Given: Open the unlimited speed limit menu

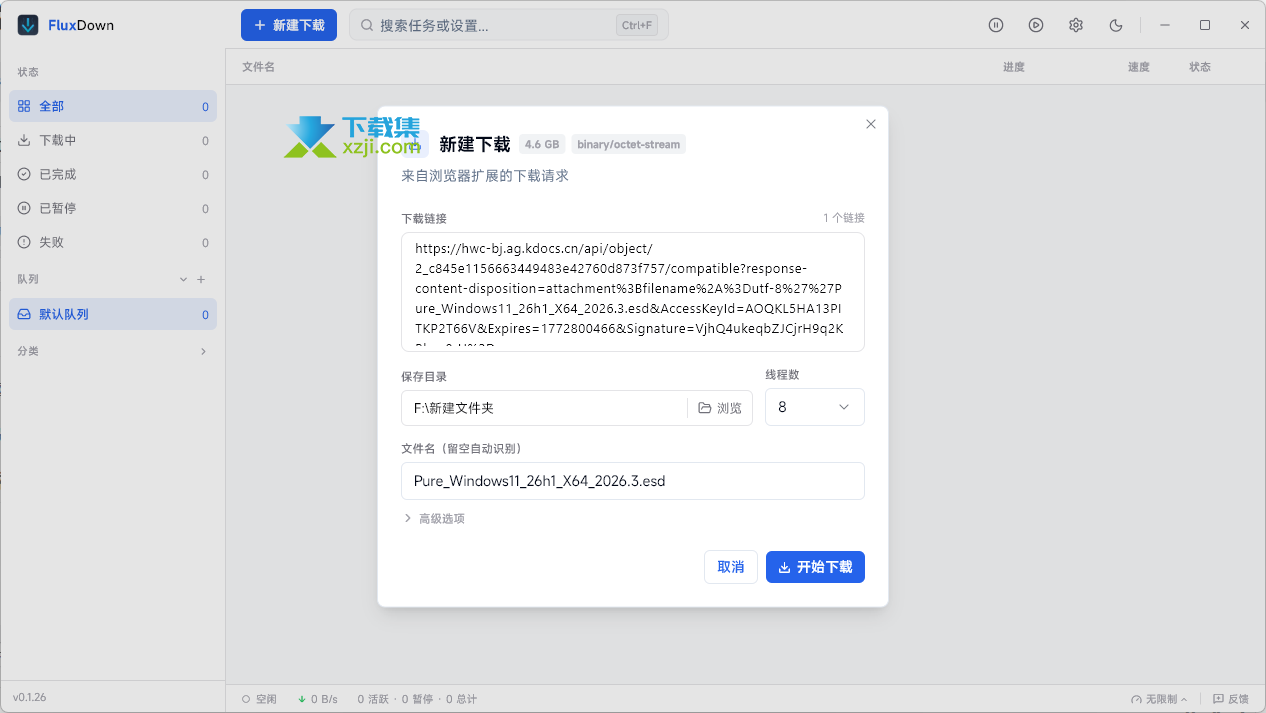Looking at the screenshot, I should 1160,699.
